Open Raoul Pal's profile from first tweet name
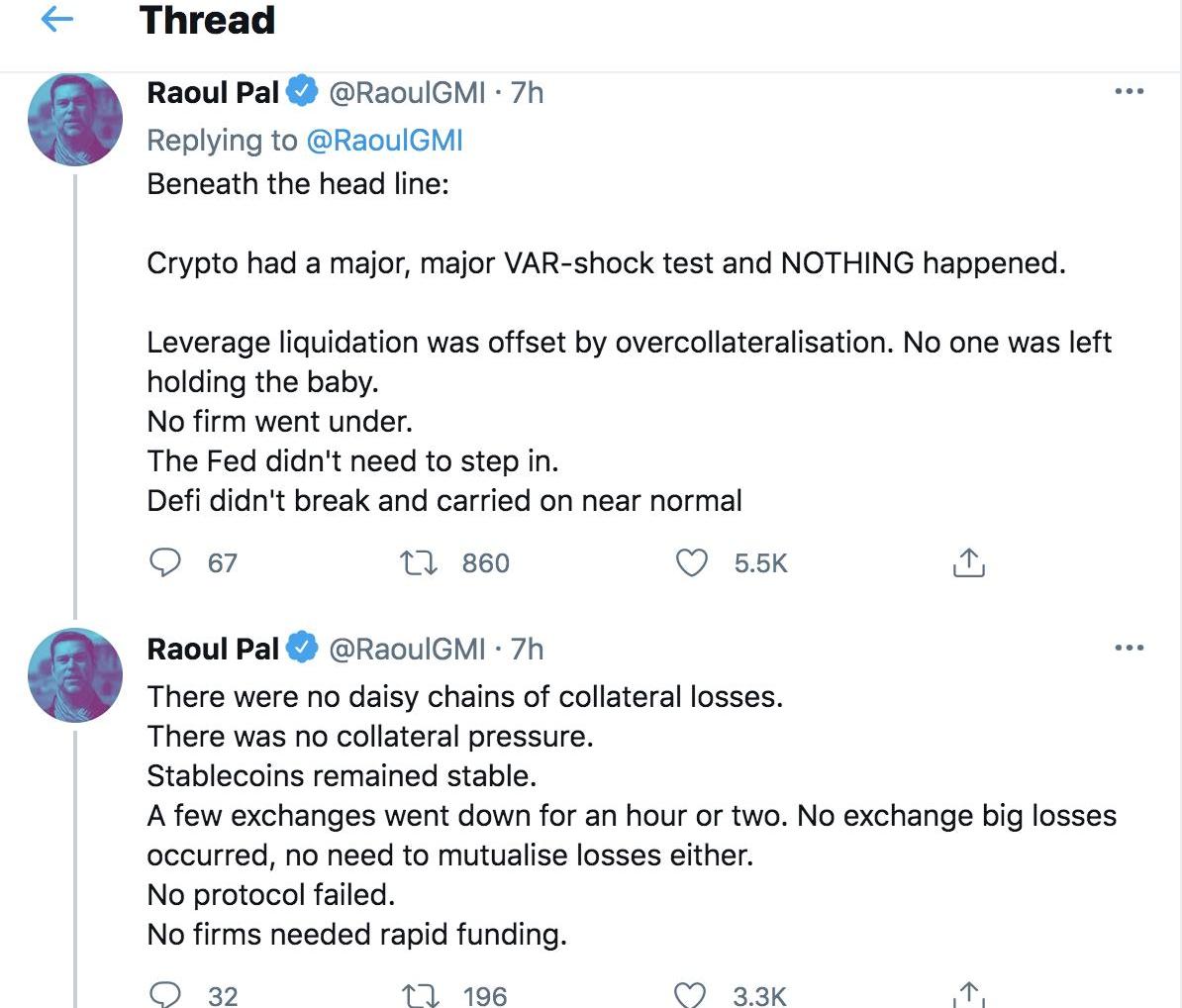Viewport: 1182px width, 1008px height. tap(213, 92)
